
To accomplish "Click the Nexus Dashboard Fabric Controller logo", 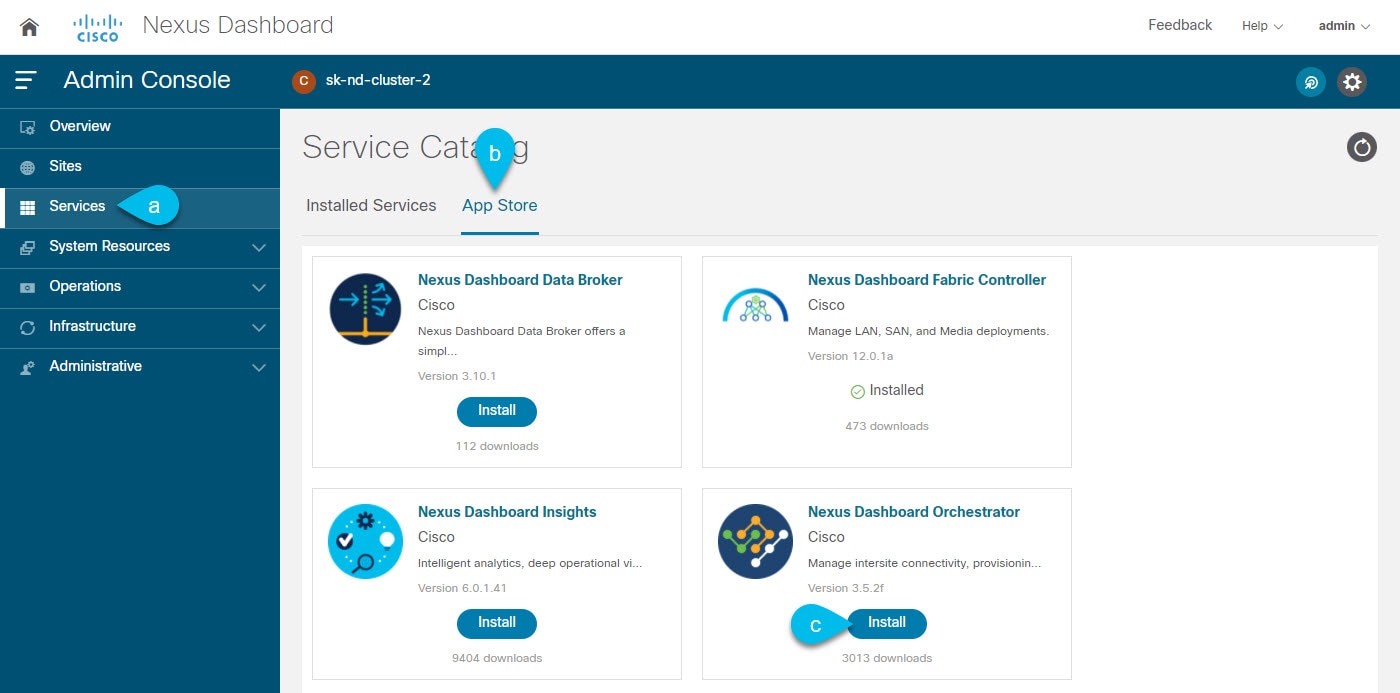I will (x=755, y=305).
